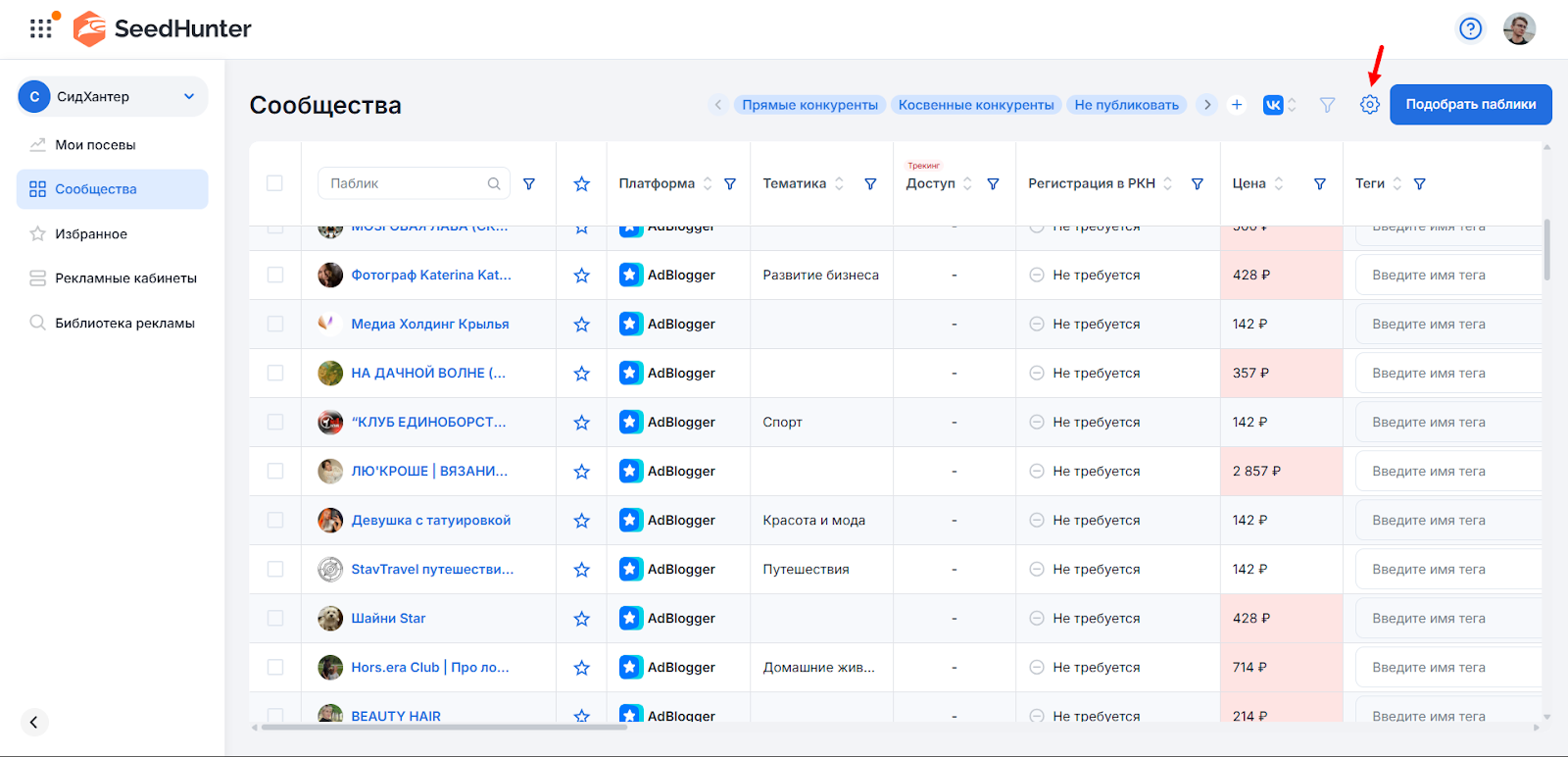Open the VK platform selector dropdown
Image resolution: width=1568 pixels, height=757 pixels.
(1279, 105)
